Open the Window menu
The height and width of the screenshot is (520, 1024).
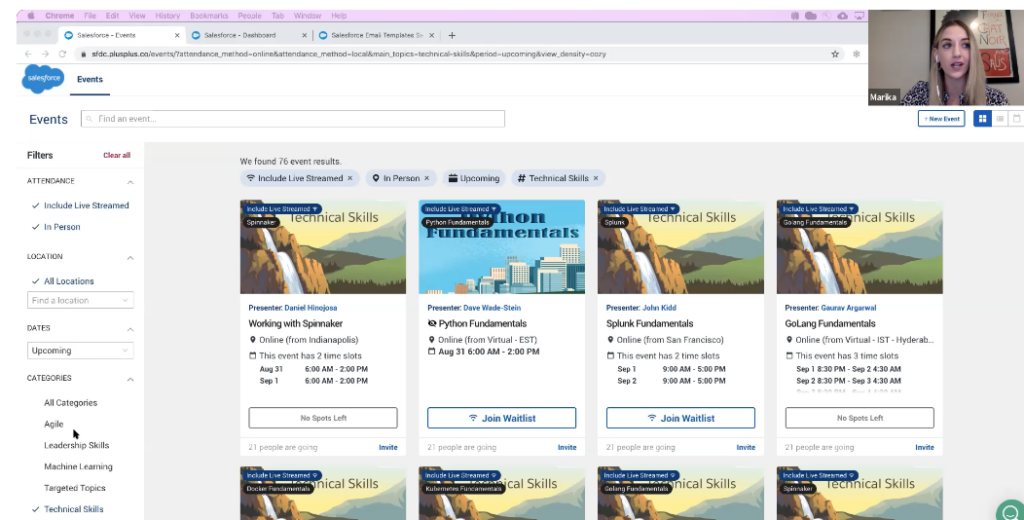tap(307, 16)
